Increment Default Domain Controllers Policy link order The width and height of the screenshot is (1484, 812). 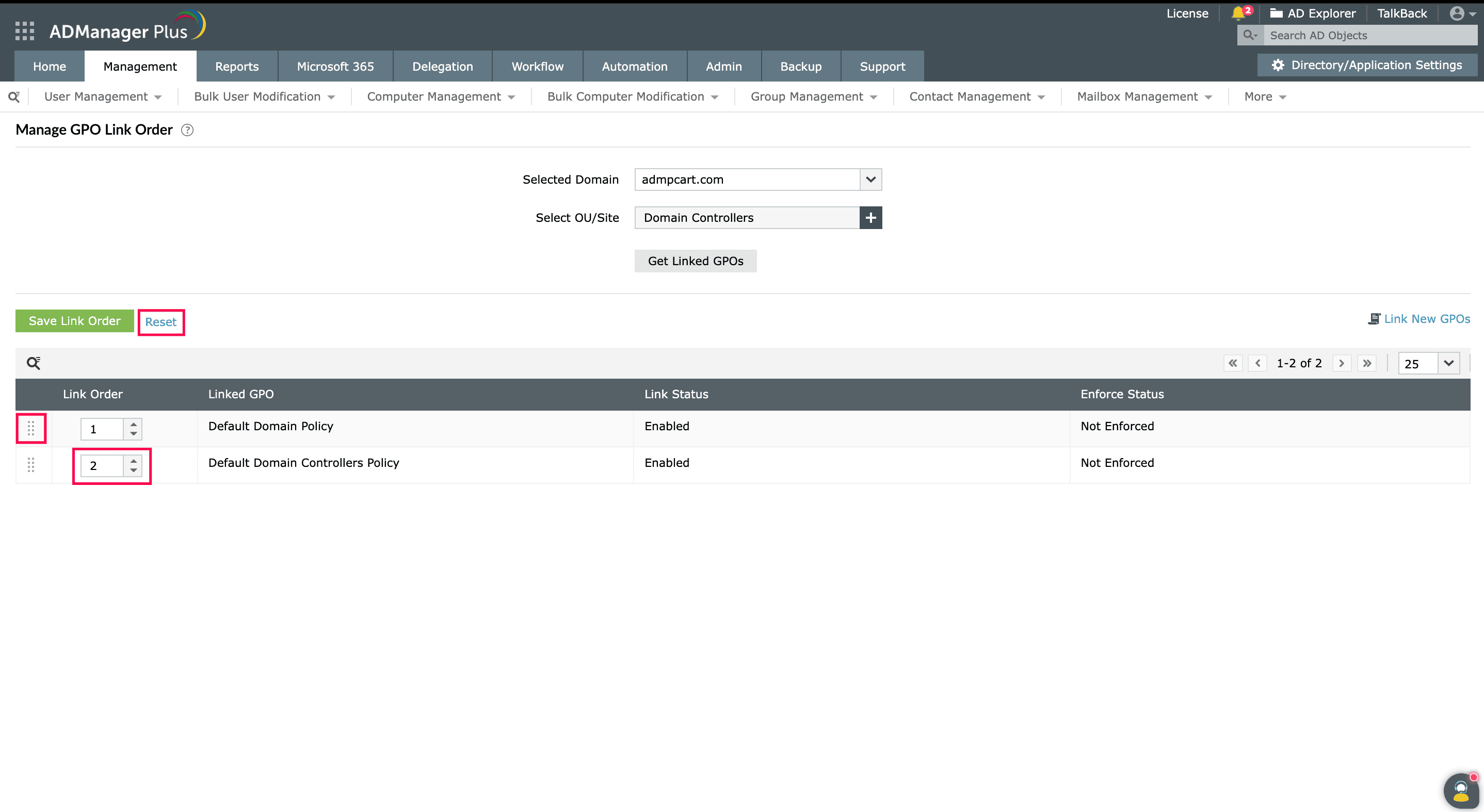(133, 461)
